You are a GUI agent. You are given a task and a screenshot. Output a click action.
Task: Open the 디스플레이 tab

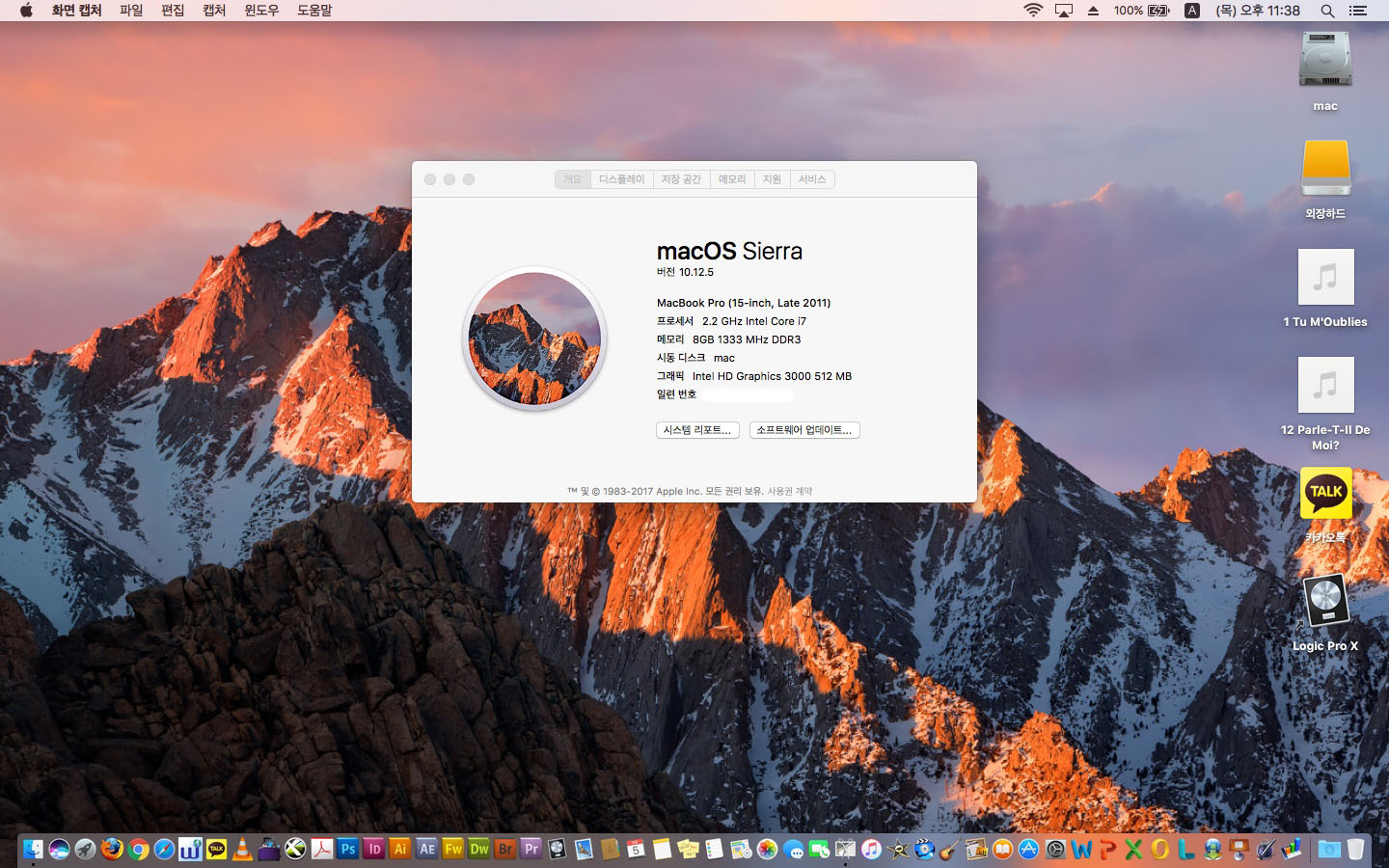tap(621, 179)
